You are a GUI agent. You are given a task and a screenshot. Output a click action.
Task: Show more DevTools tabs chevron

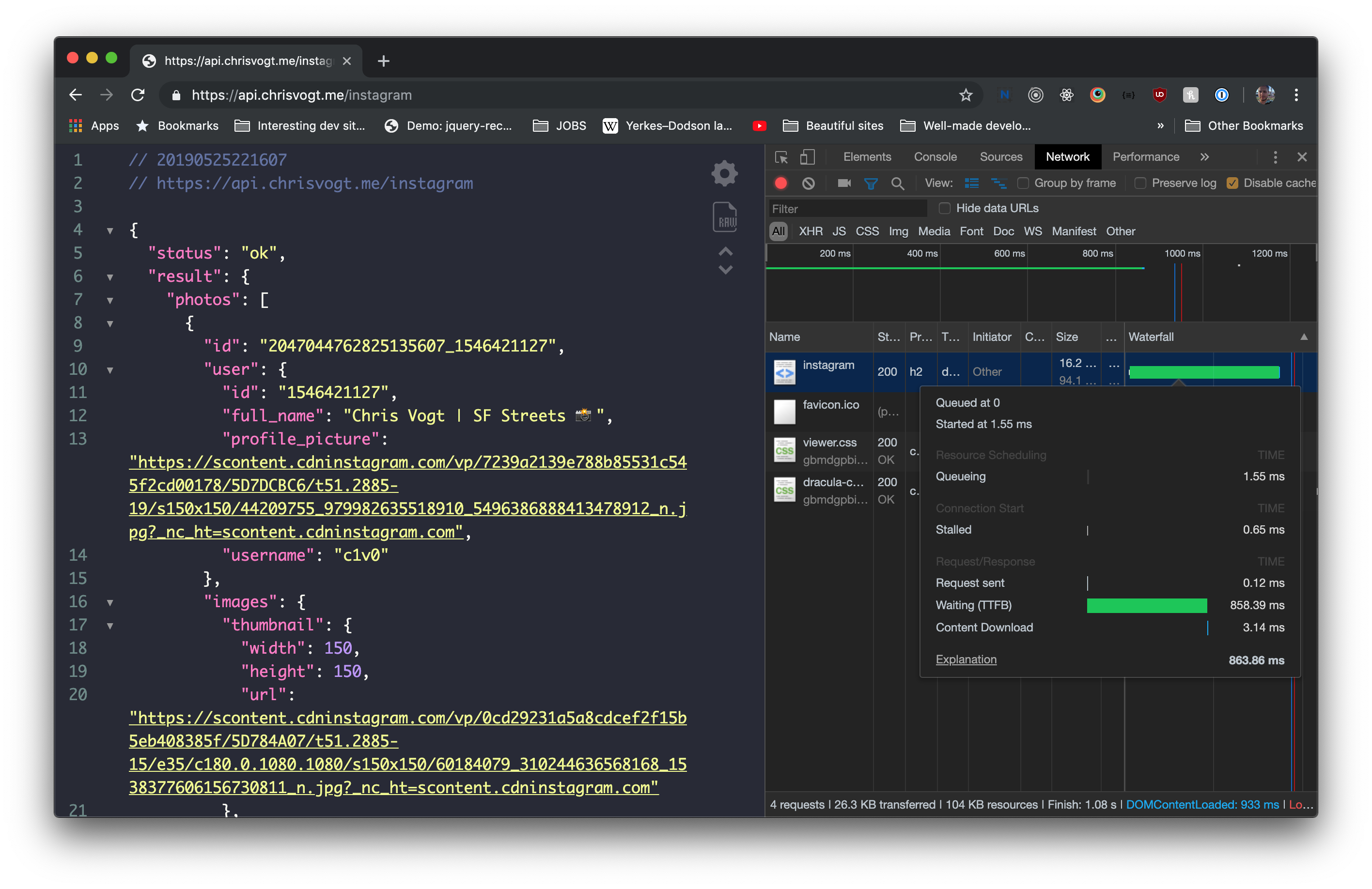(x=1204, y=157)
